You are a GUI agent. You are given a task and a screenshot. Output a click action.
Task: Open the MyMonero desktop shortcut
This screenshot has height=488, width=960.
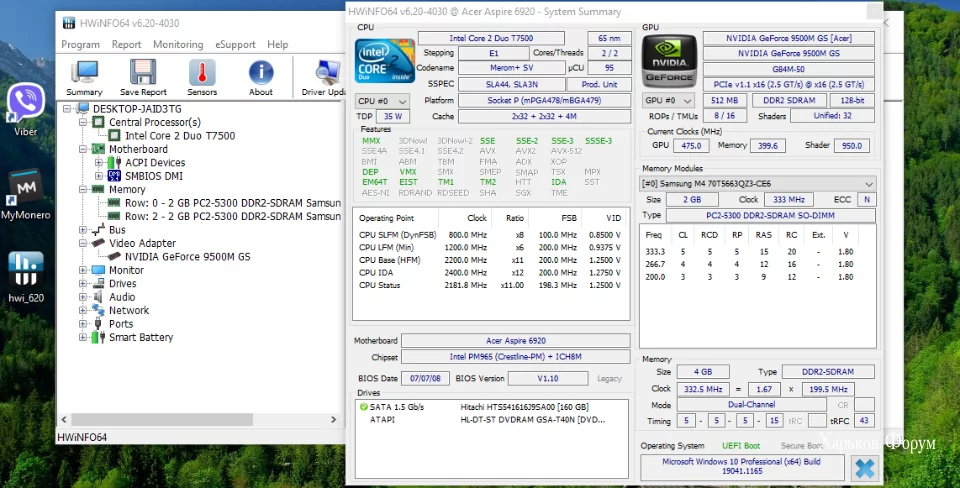(26, 194)
